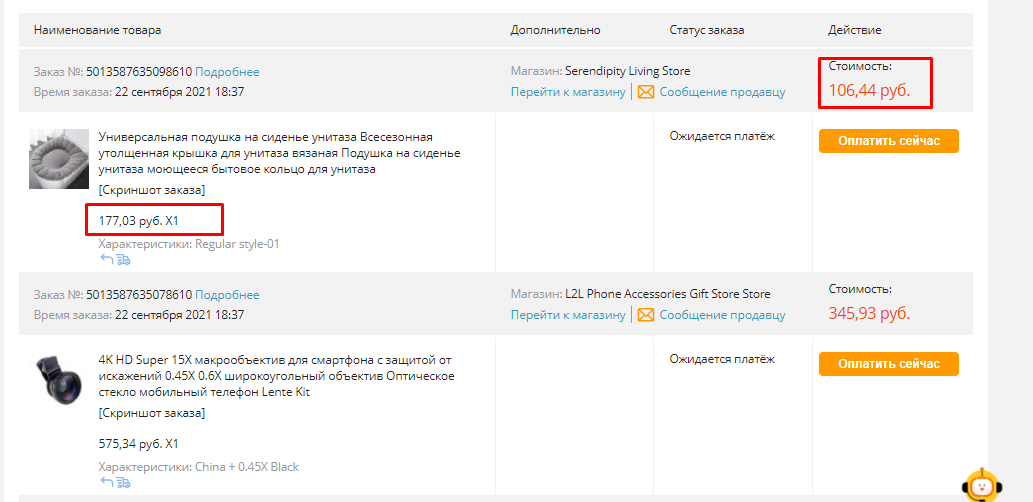
Task: View order screenshot for the toilet cushion
Action: [152, 190]
